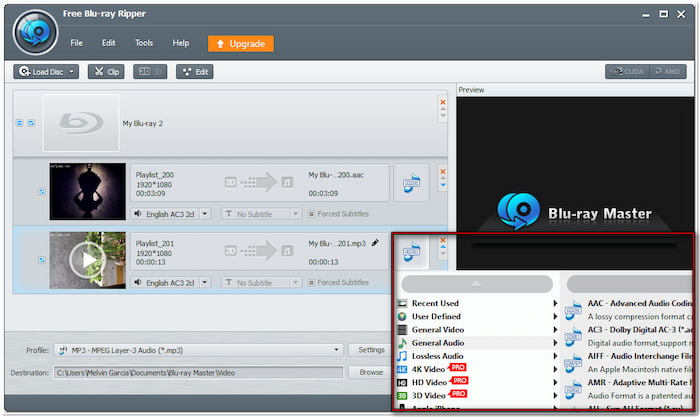
Task: Click the Playlist_201 output format profile icon
Action: point(412,252)
